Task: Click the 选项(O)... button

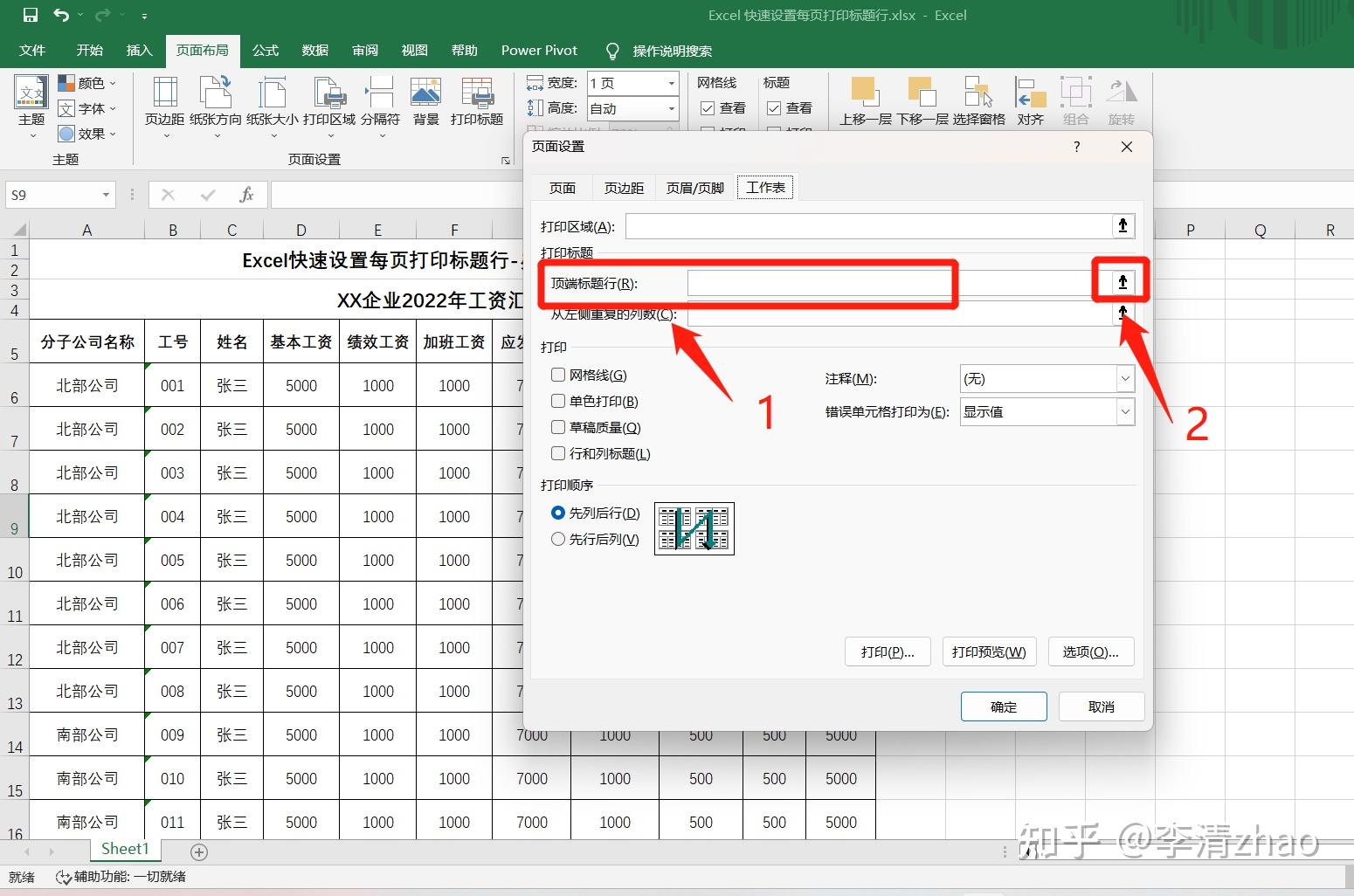Action: [1090, 651]
